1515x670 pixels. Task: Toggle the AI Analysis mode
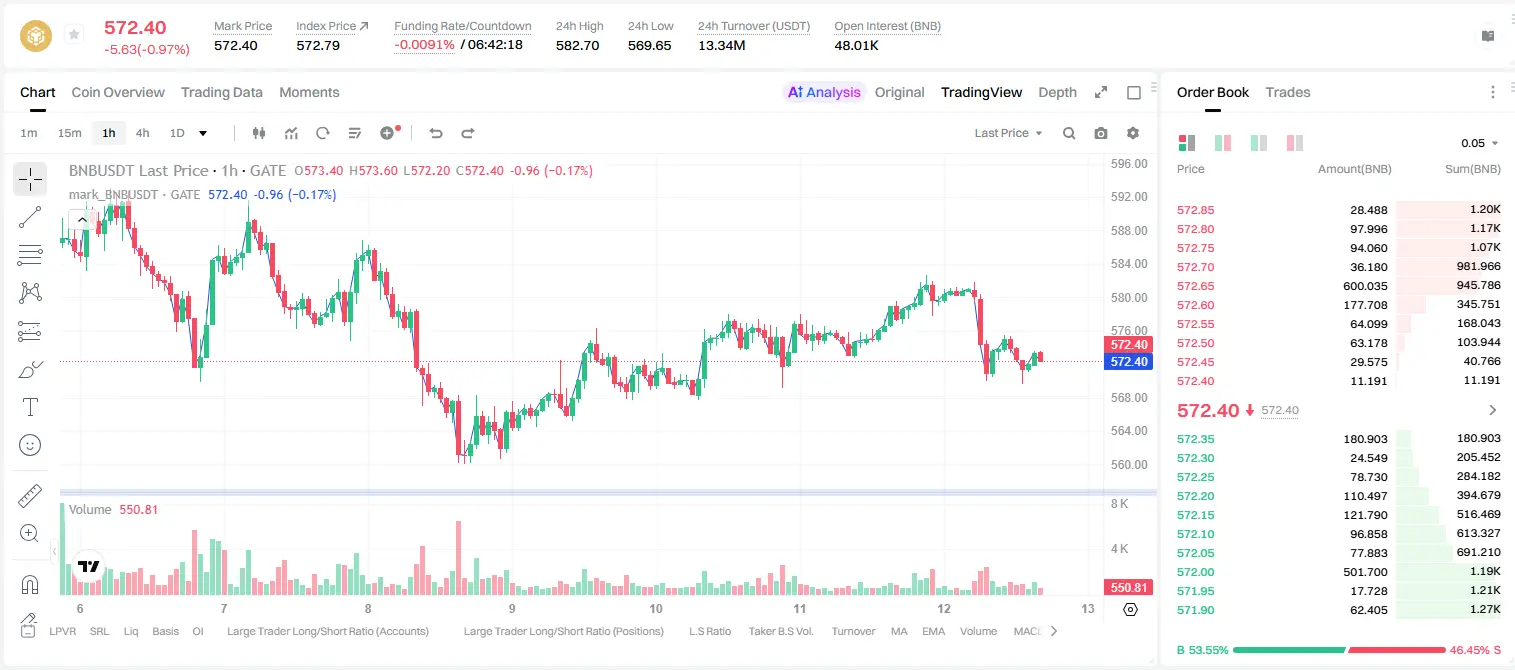pos(824,92)
